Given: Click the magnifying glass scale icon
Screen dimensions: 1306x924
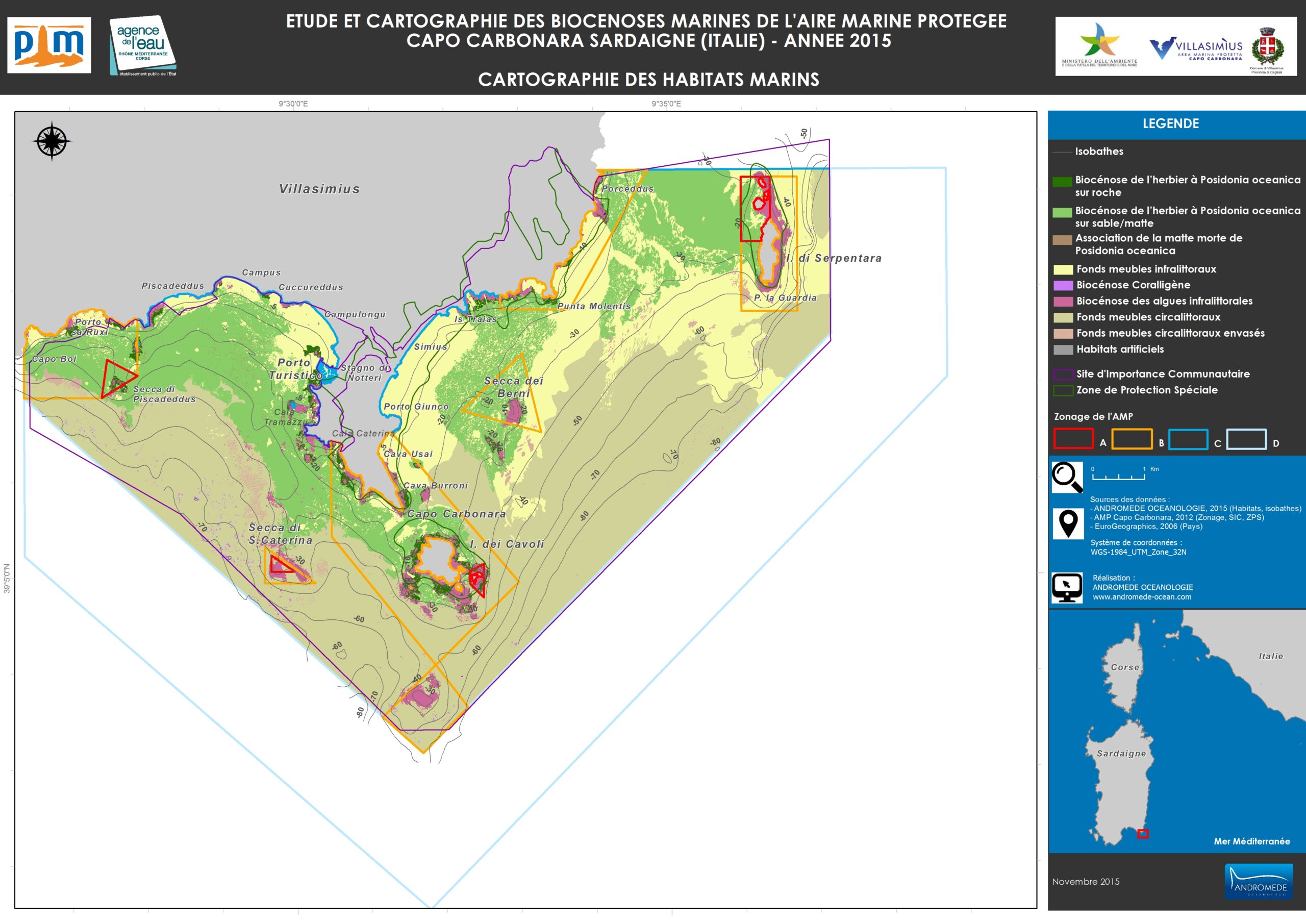Looking at the screenshot, I should tap(1067, 477).
